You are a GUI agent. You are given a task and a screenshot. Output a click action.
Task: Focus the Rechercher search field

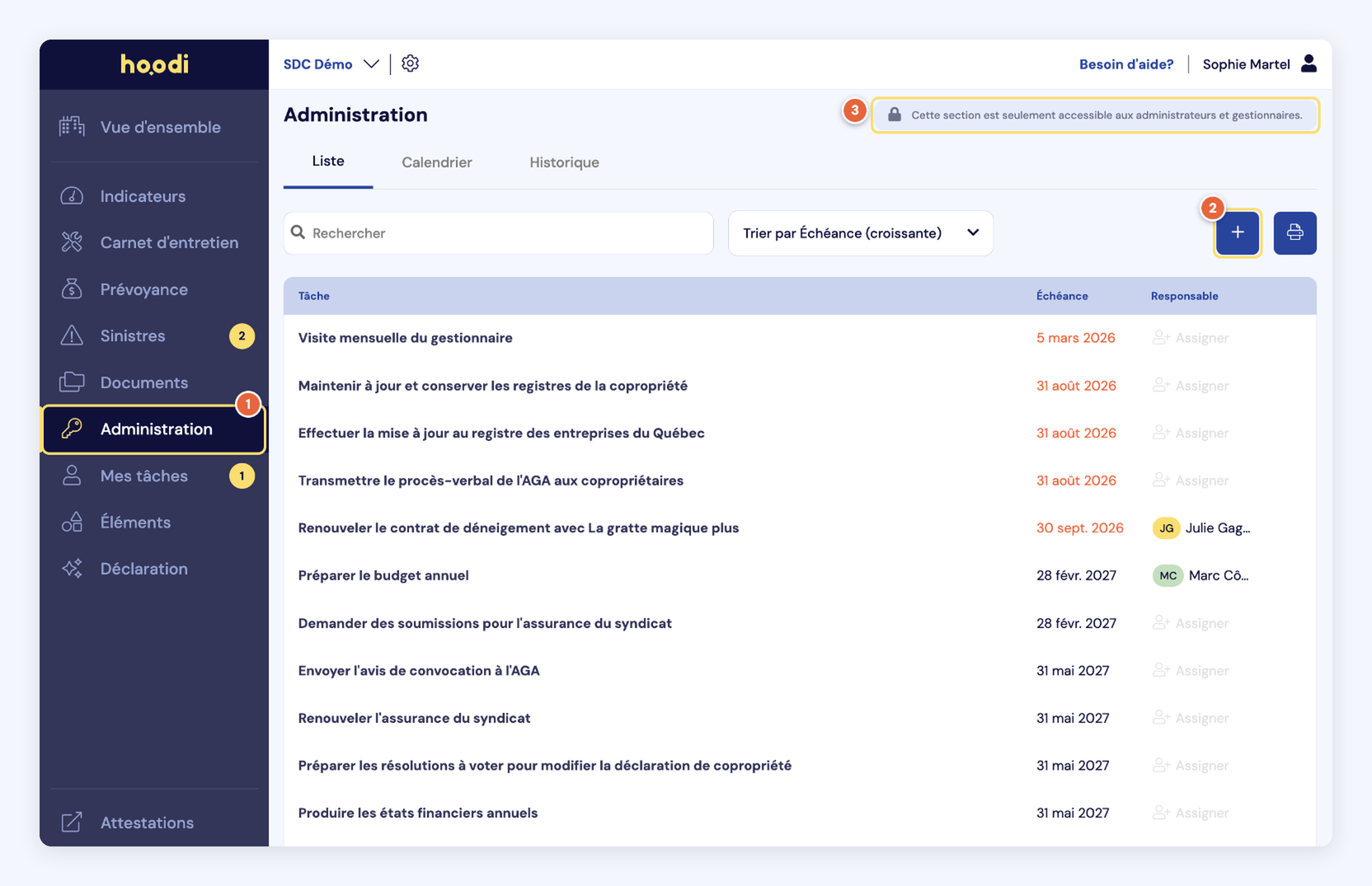coord(498,233)
